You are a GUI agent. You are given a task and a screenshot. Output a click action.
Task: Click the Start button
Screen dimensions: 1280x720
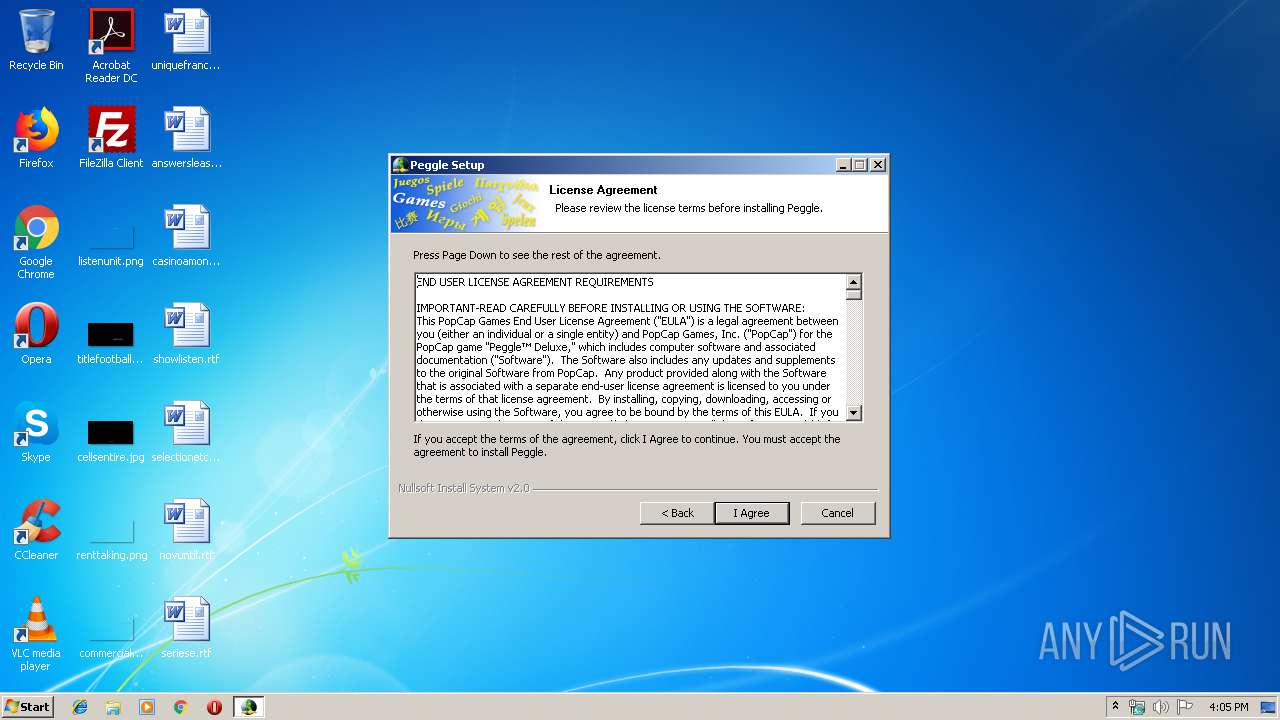point(28,707)
